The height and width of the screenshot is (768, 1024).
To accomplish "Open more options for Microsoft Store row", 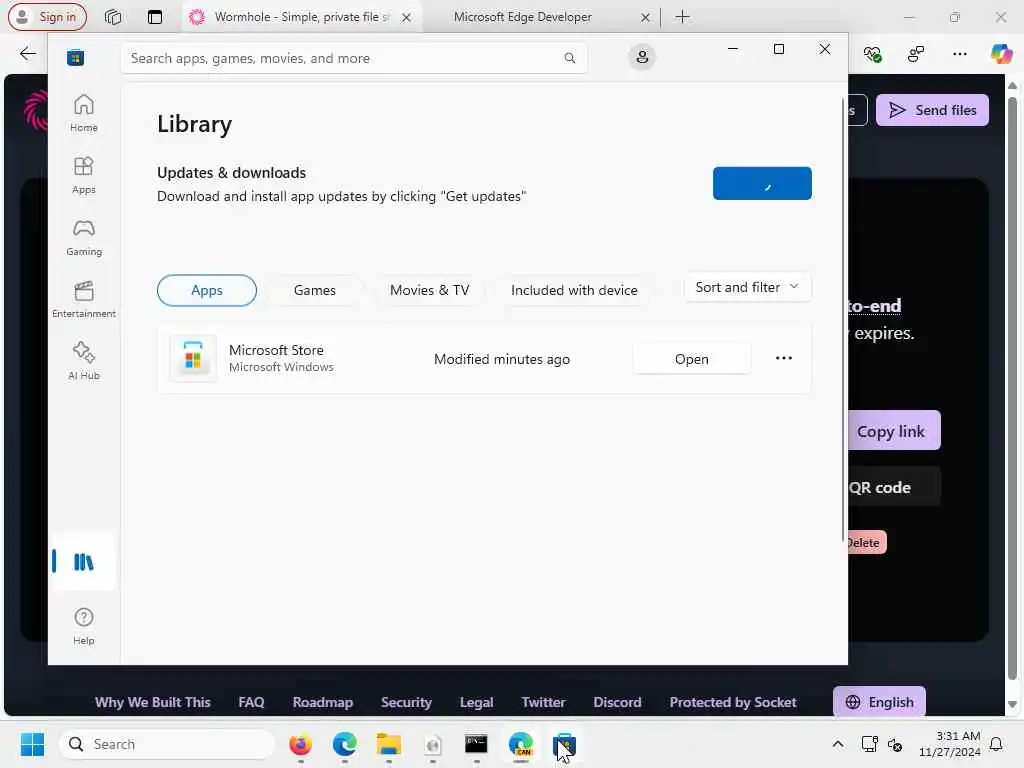I will tap(784, 358).
